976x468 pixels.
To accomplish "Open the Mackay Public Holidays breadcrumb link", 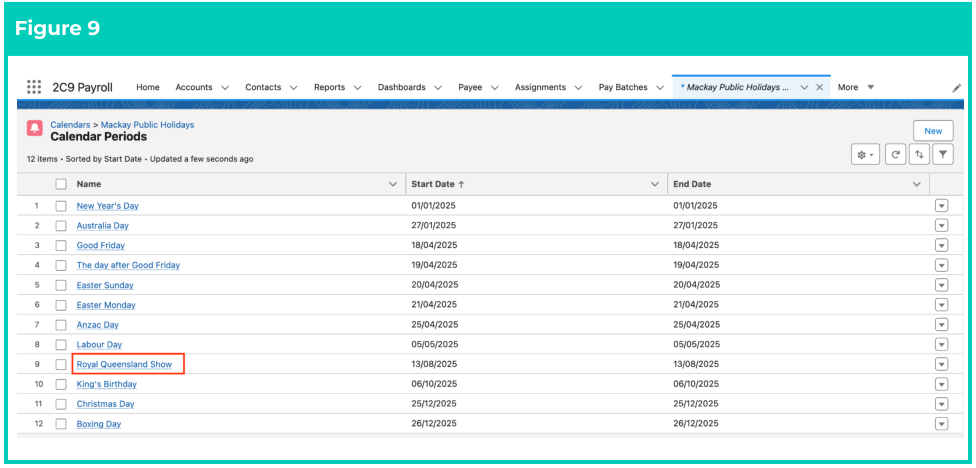I will click(x=148, y=124).
